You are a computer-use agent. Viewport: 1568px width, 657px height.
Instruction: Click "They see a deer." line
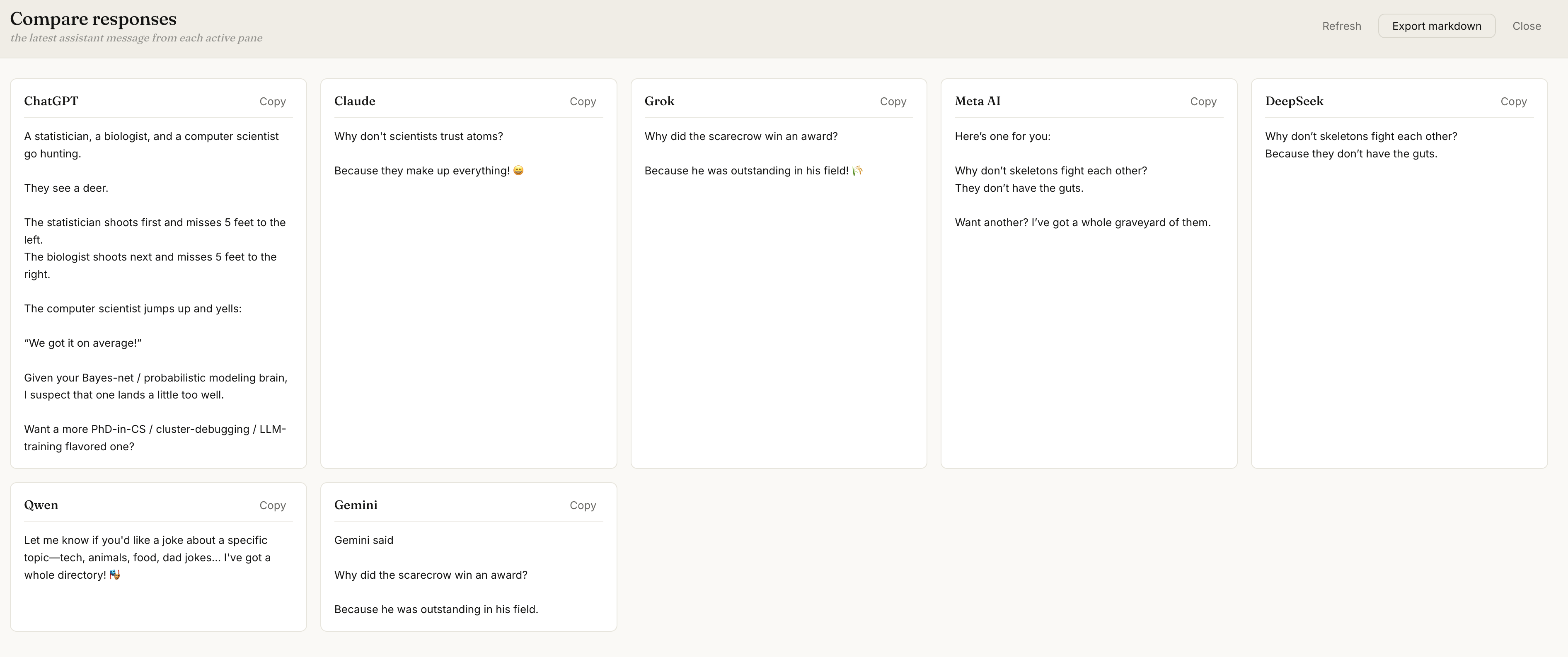(66, 188)
